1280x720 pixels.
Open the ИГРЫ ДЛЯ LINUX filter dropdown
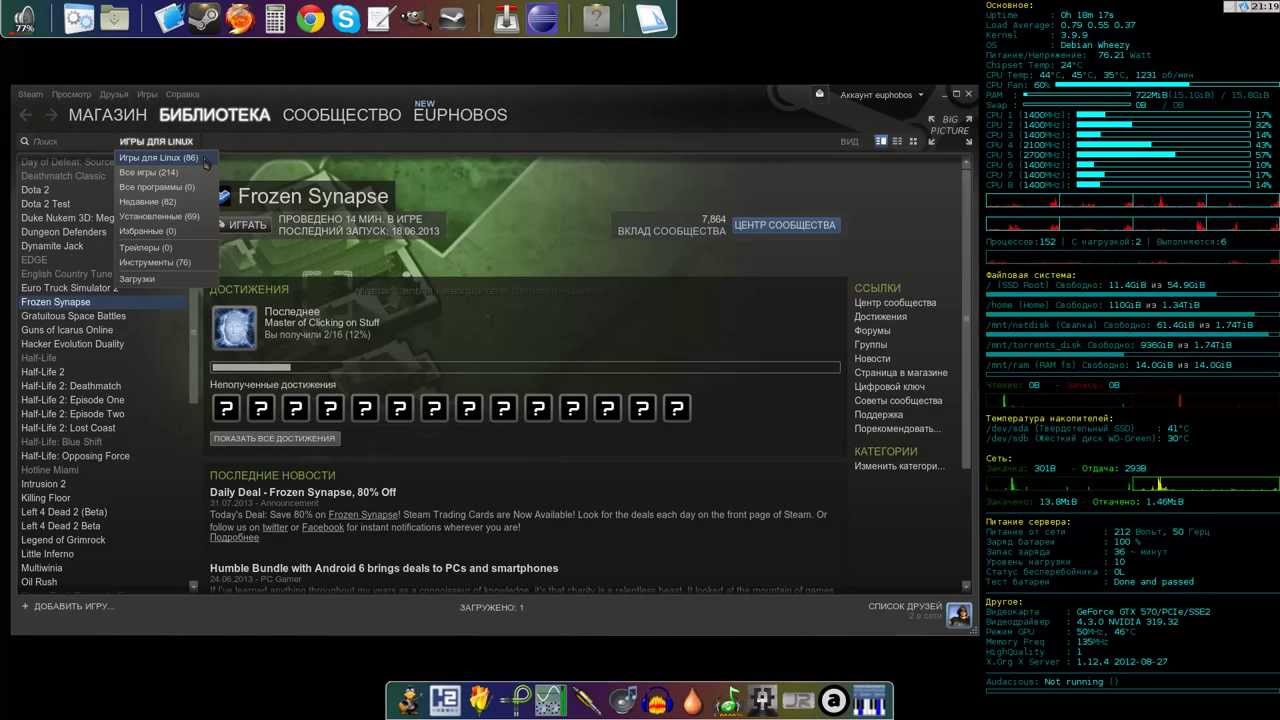[156, 142]
